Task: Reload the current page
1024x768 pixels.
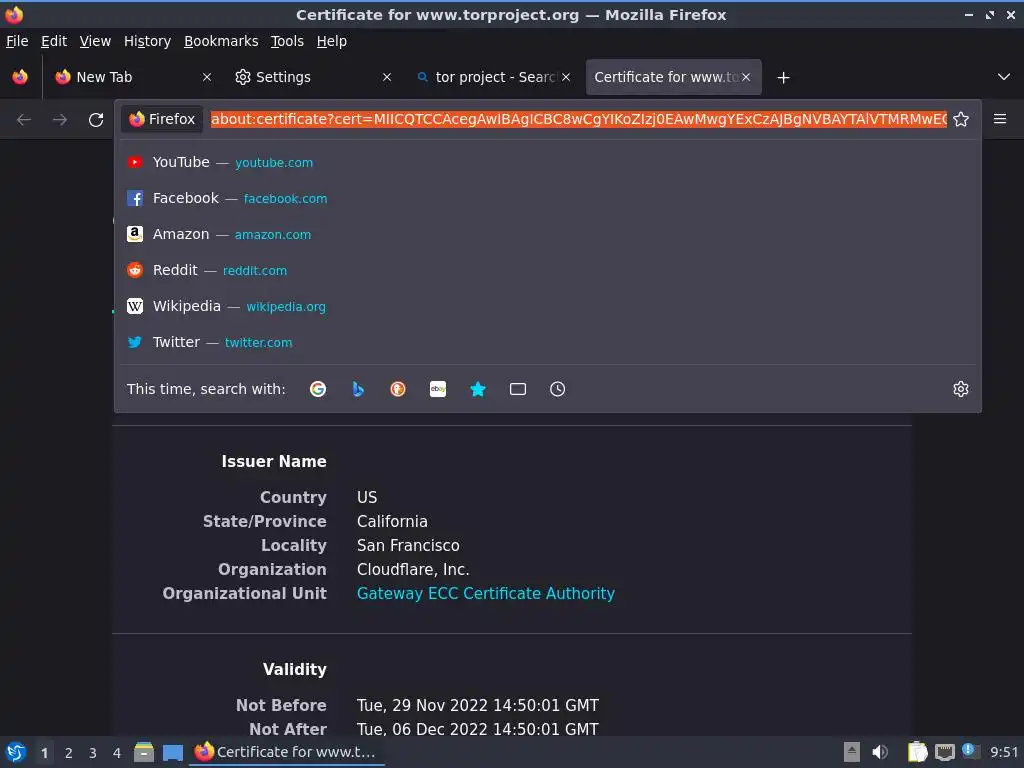Action: [96, 120]
